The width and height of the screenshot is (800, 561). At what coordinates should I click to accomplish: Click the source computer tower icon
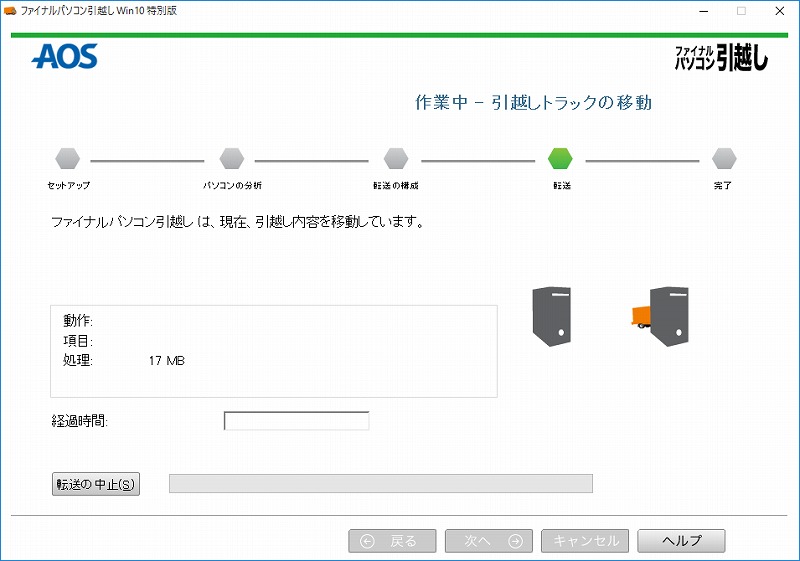552,317
